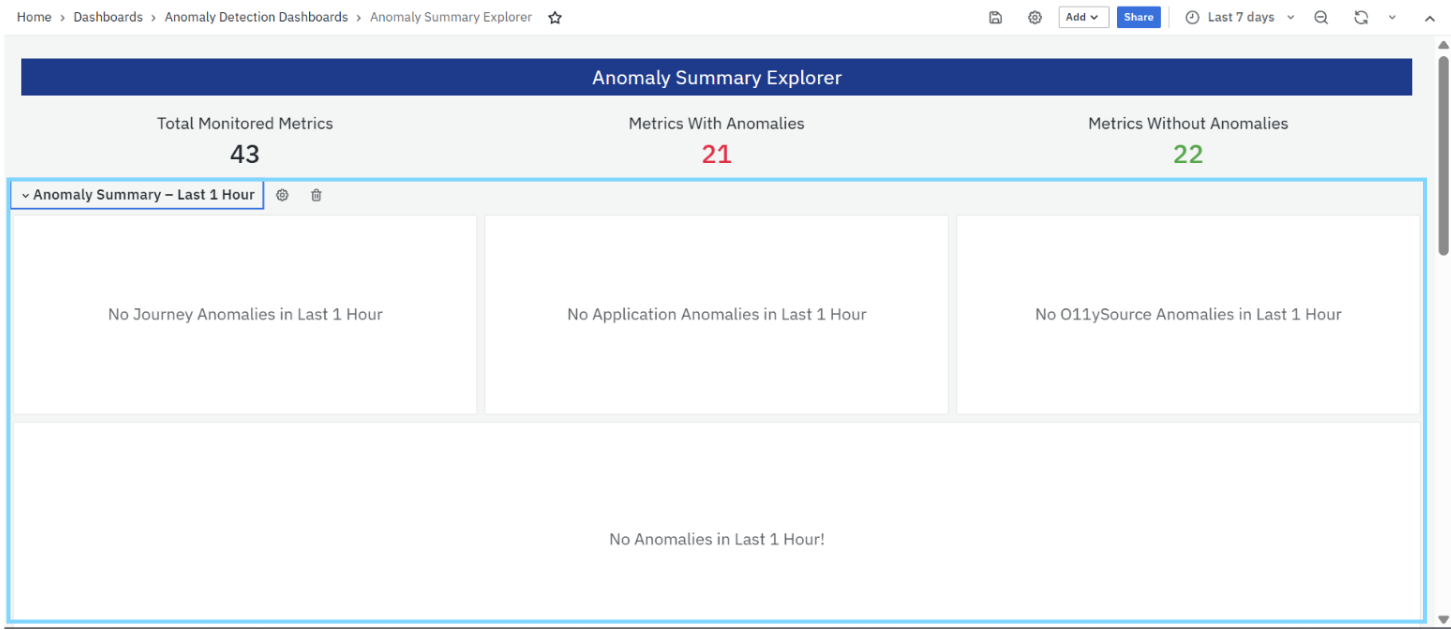The height and width of the screenshot is (630, 1451).
Task: Open dashboard settings gear in the top bar
Action: 1035,17
